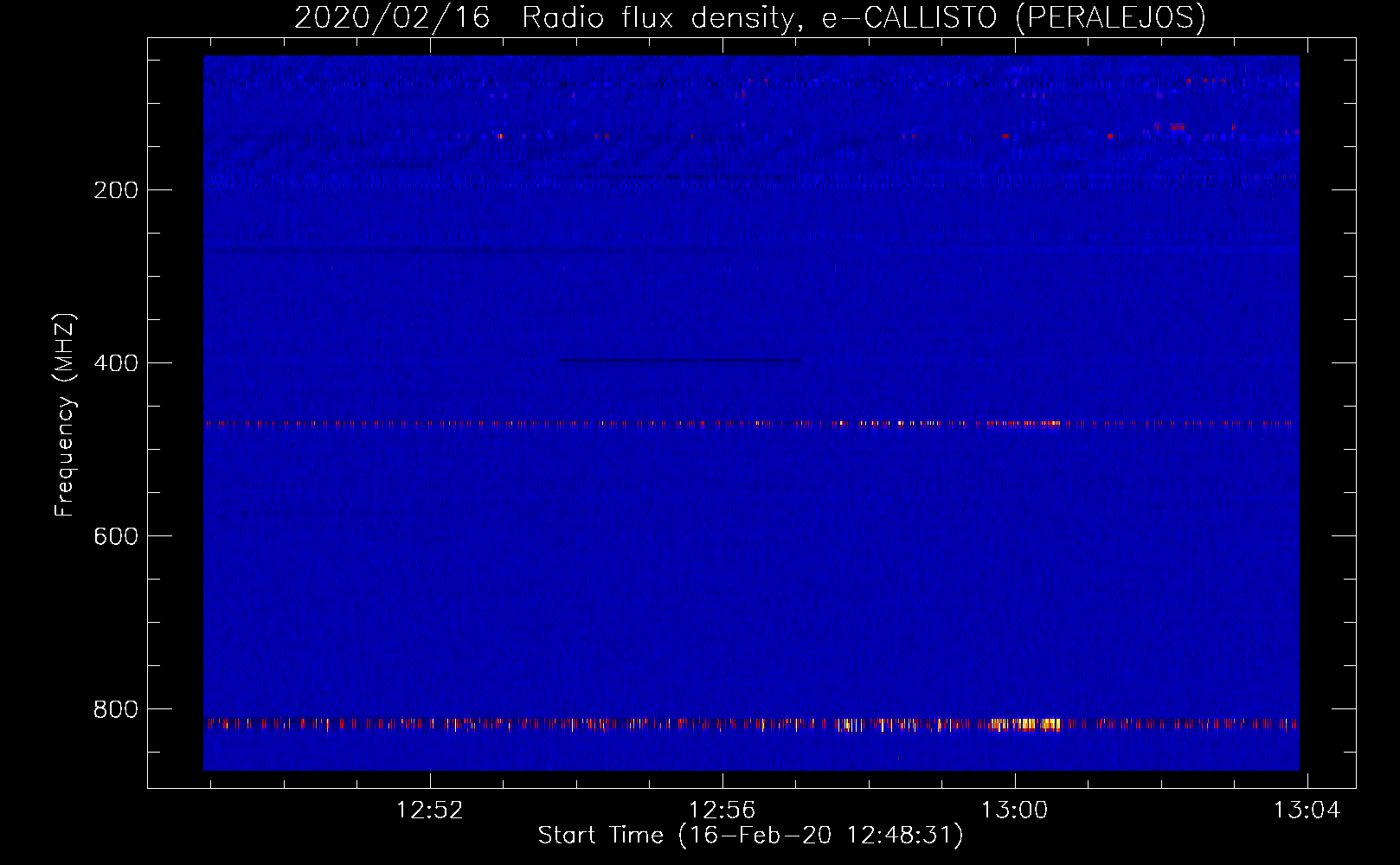Viewport: 1400px width, 865px height.
Task: Click the 400 frequency tick label
Action: point(116,363)
